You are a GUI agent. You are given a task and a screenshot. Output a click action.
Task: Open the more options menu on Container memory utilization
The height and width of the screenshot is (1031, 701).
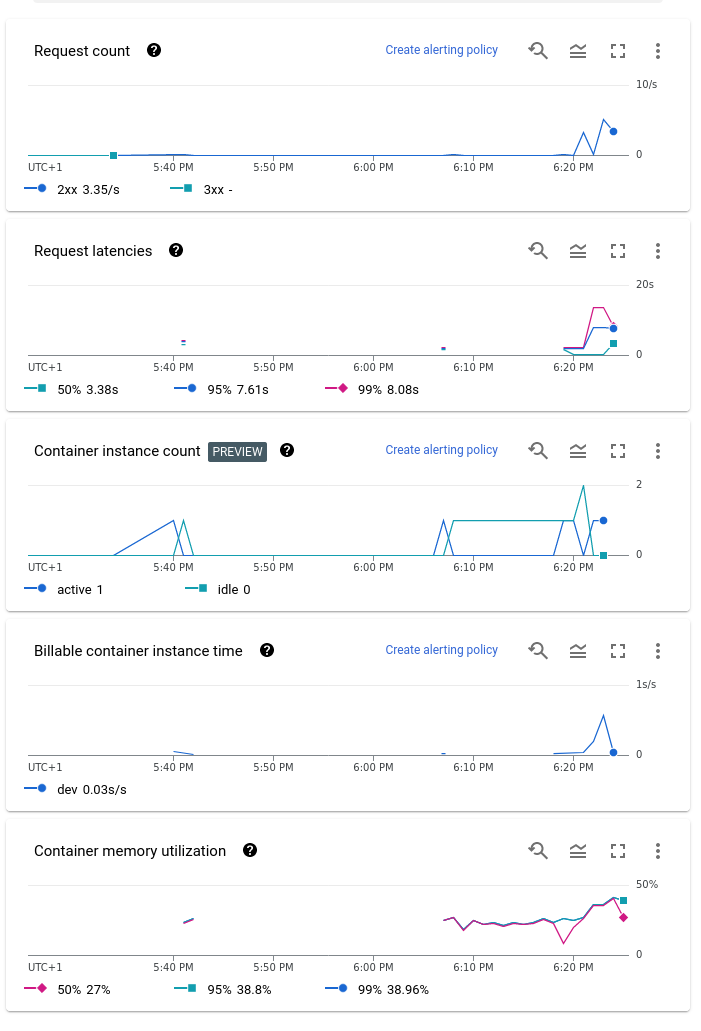(x=657, y=851)
